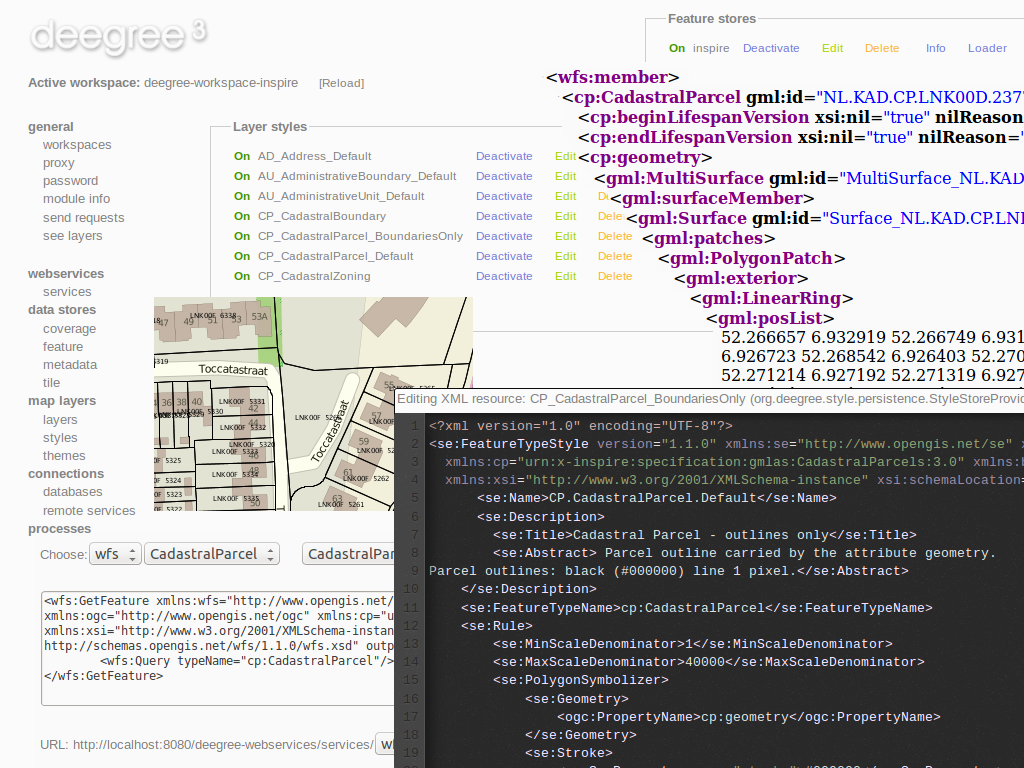The height and width of the screenshot is (768, 1024).
Task: Deactivate the AU_AdministrativeBoundary_Default style
Action: tap(504, 176)
